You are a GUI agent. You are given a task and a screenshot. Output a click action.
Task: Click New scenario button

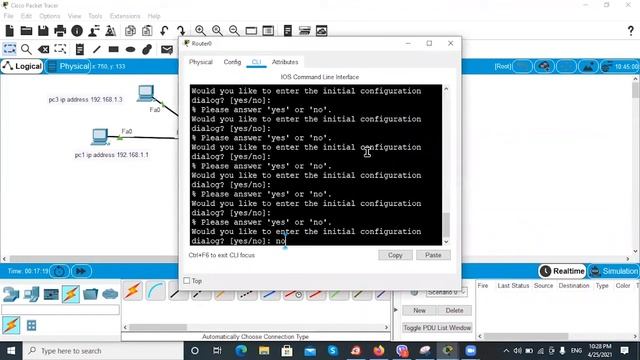coord(419,311)
